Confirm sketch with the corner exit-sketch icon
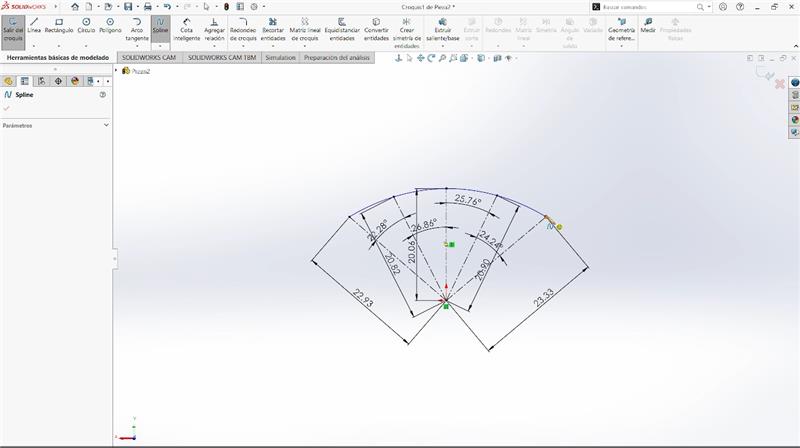The width and height of the screenshot is (800, 448). [x=765, y=74]
